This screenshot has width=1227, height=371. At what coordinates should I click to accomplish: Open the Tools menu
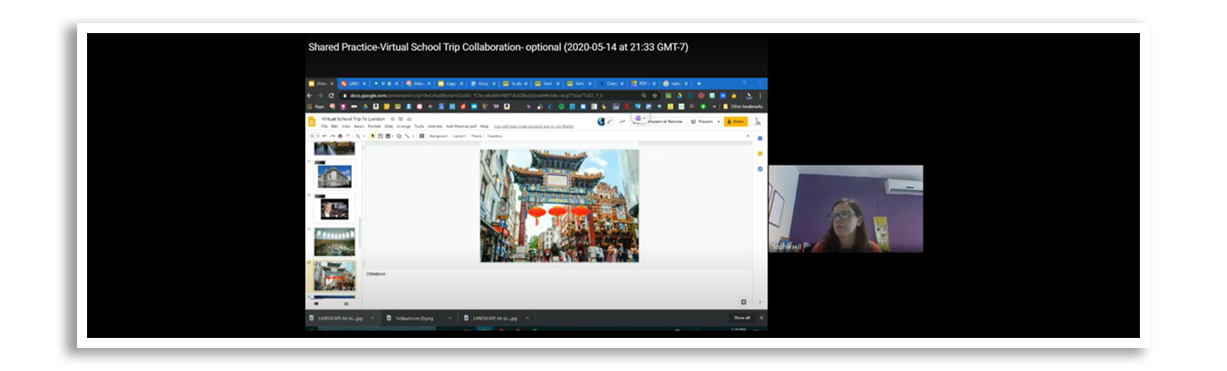point(419,126)
